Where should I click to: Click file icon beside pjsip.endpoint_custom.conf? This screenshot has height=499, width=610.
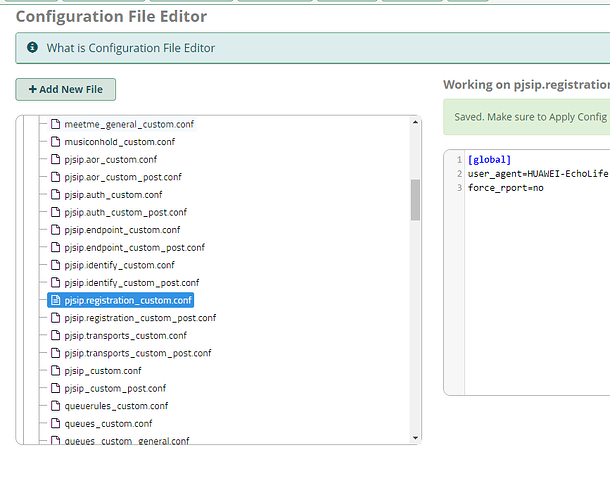[x=56, y=230]
